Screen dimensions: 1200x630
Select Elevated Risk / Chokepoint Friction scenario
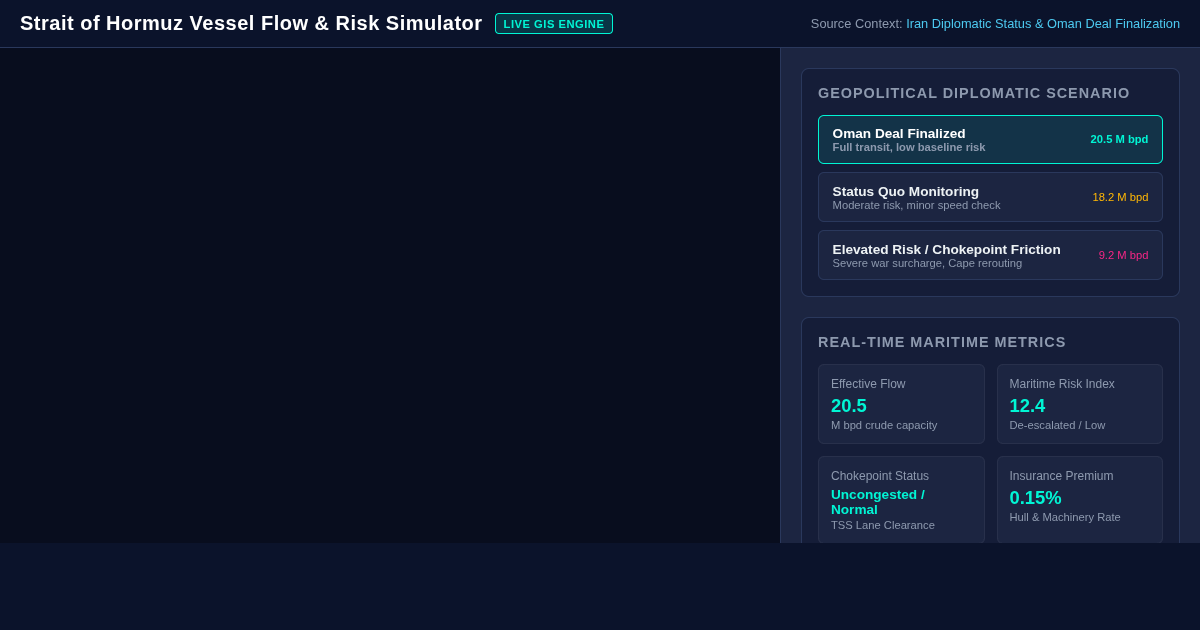(990, 255)
